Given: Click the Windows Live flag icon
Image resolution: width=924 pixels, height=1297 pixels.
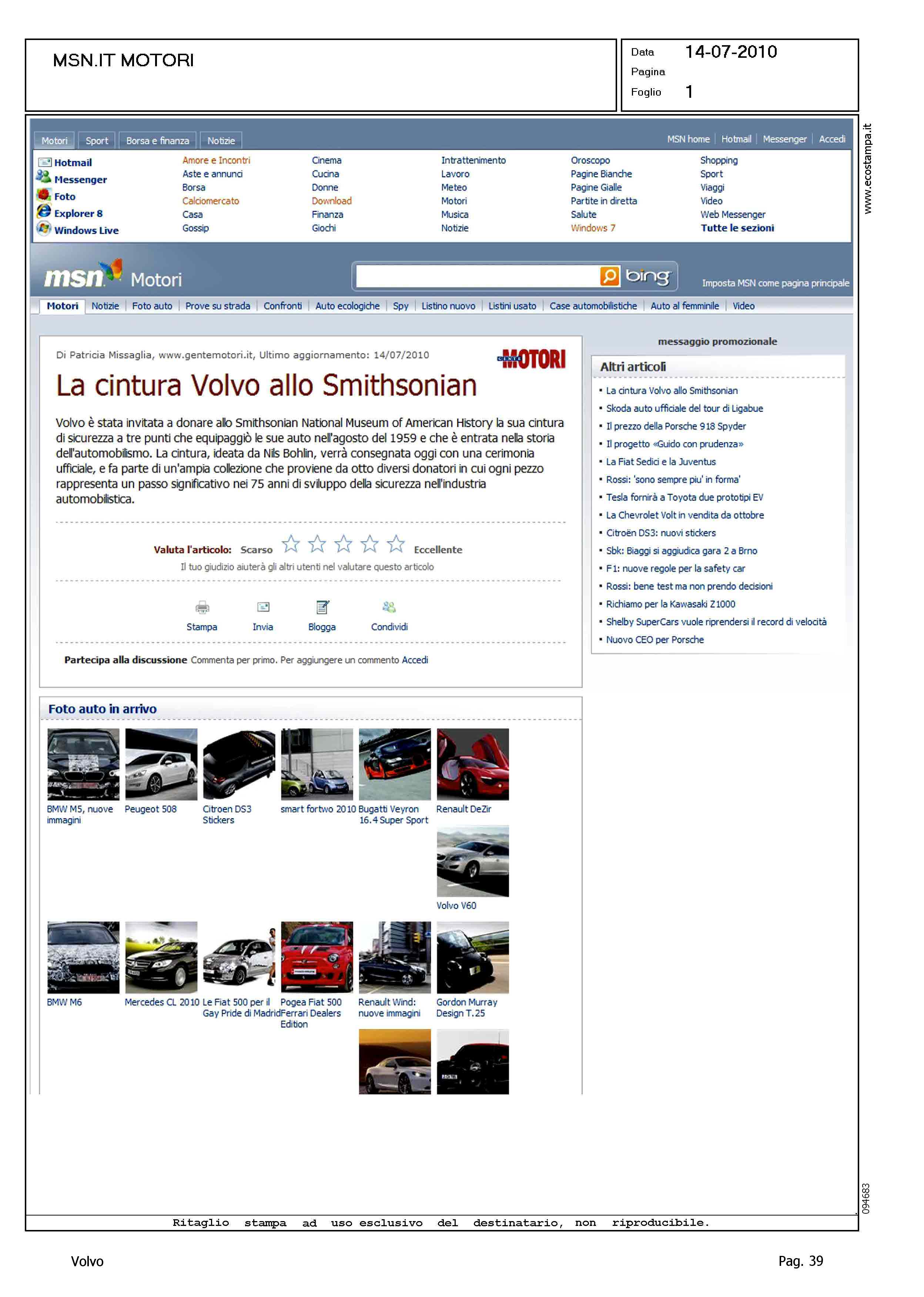Looking at the screenshot, I should (x=44, y=229).
